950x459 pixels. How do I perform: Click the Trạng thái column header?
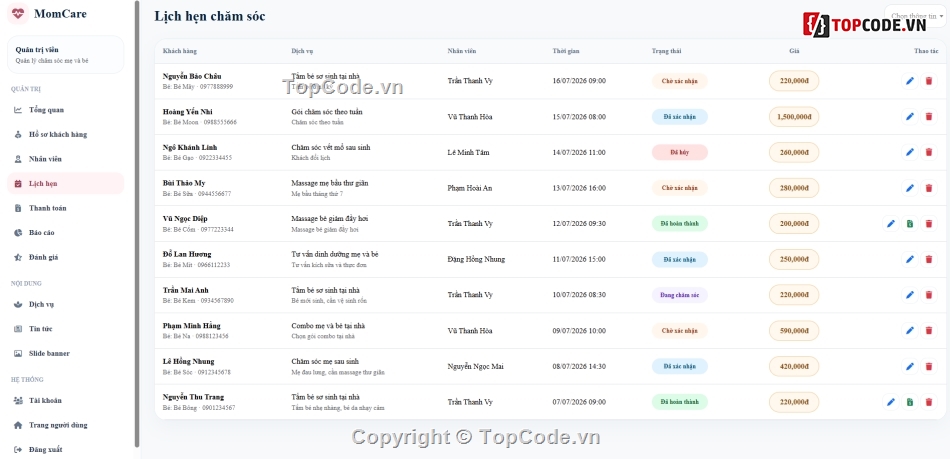(666, 51)
